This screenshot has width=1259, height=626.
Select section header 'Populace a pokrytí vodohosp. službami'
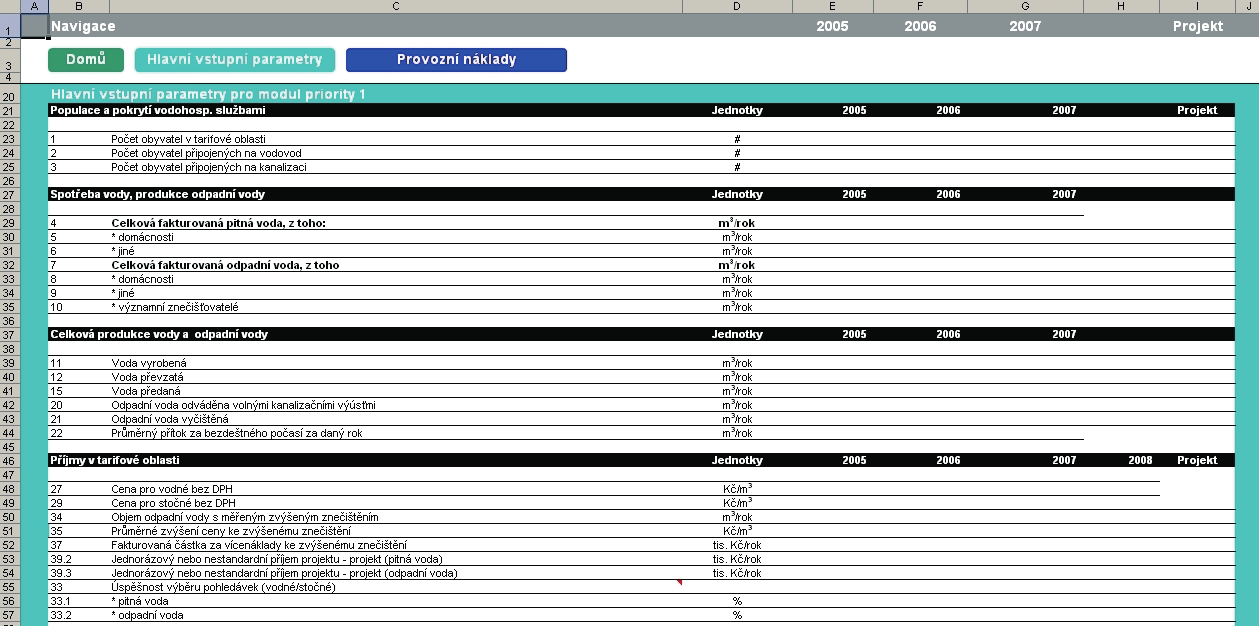click(158, 110)
